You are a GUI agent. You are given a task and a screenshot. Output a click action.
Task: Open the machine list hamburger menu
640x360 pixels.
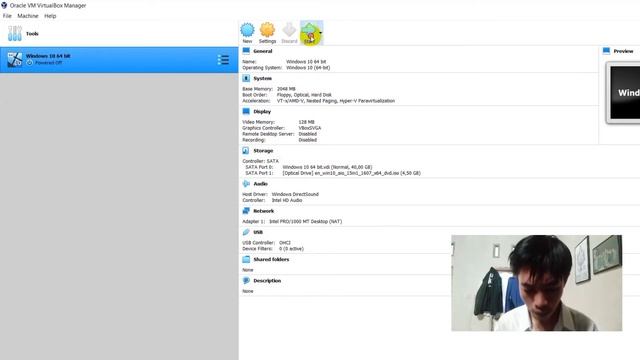(223, 60)
